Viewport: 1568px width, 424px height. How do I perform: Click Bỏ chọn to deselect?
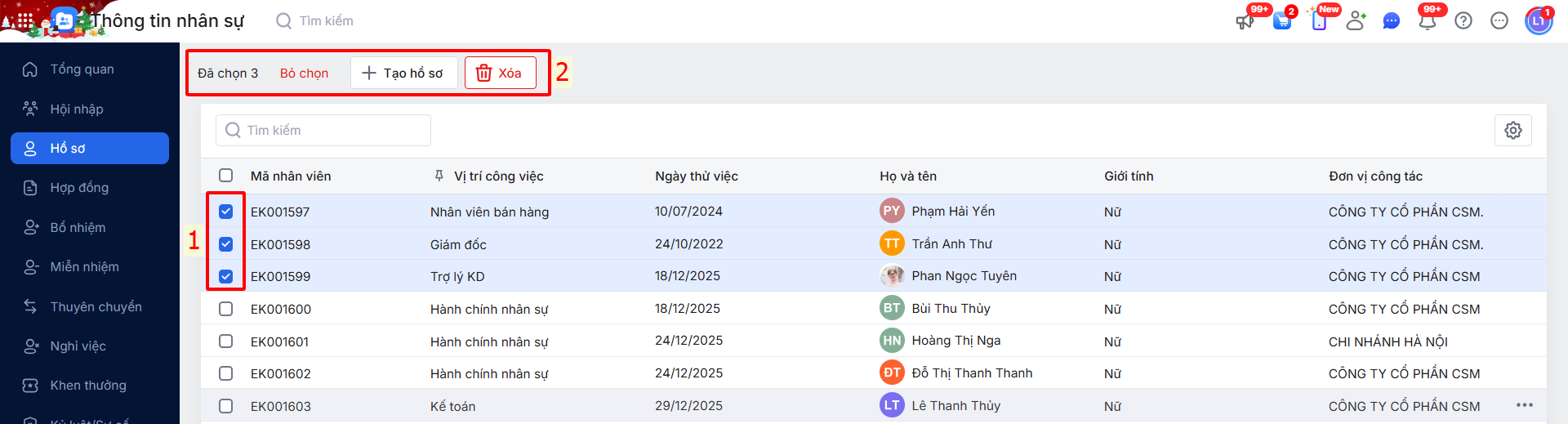[x=304, y=74]
